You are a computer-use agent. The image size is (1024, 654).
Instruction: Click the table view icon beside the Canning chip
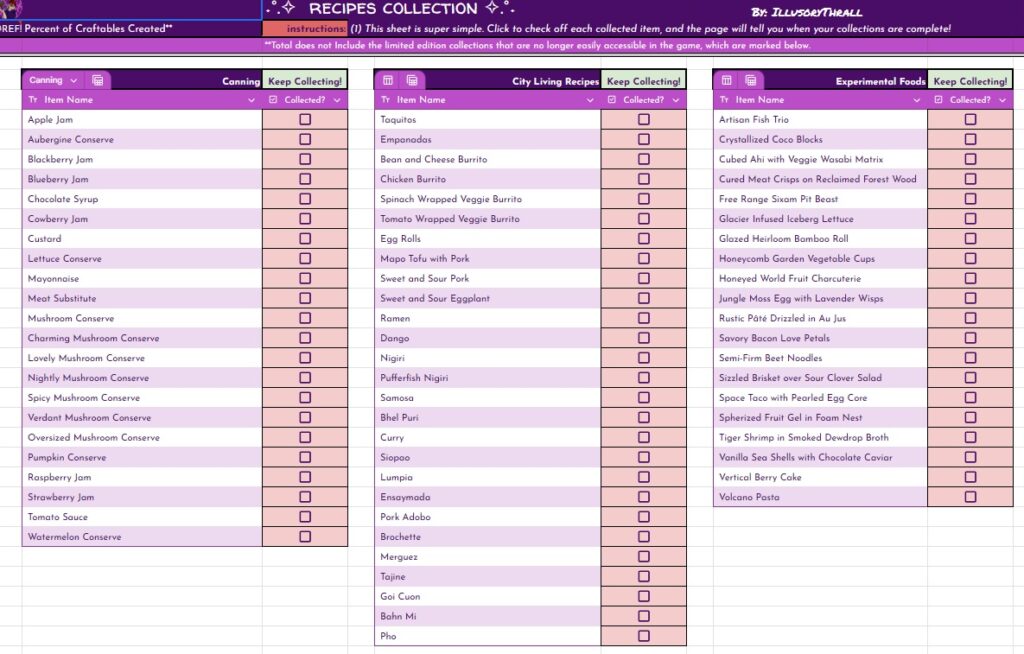click(x=97, y=80)
